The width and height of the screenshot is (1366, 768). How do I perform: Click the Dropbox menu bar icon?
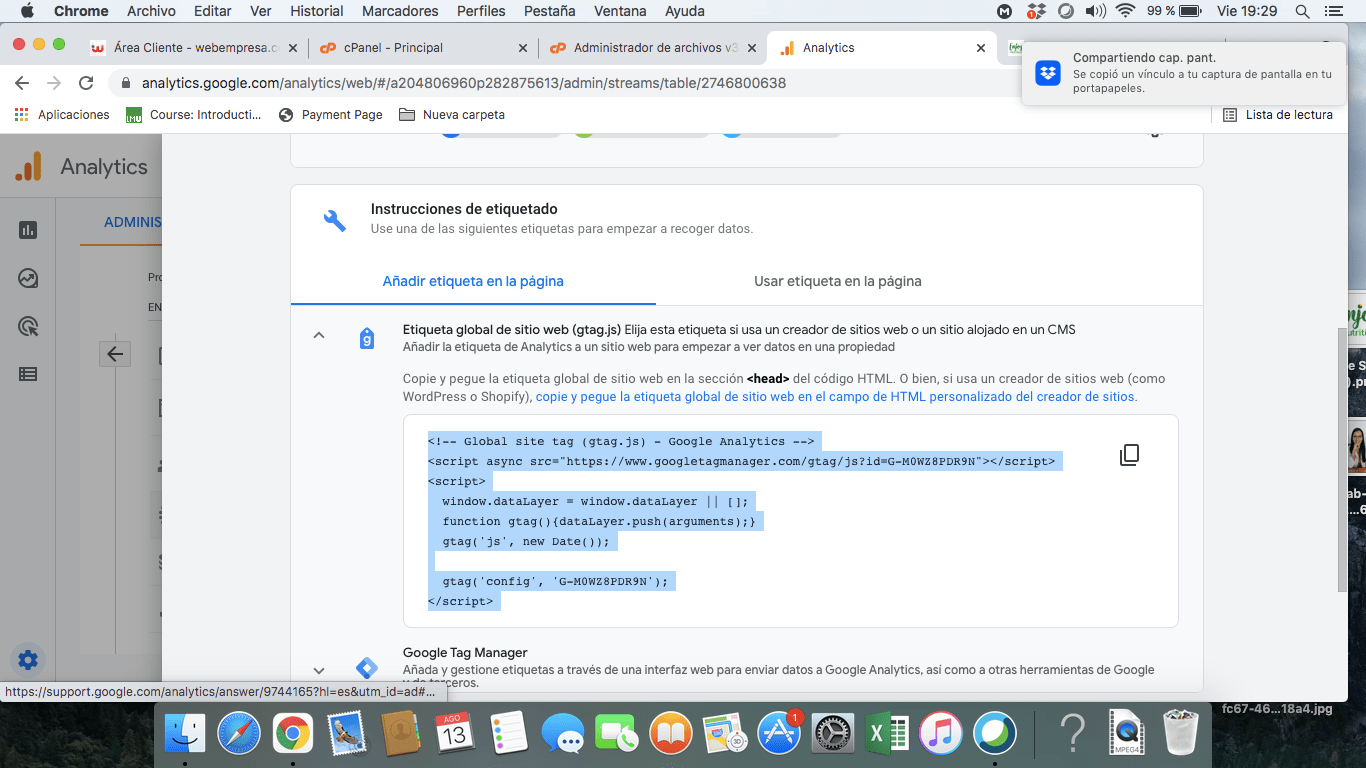(1035, 11)
